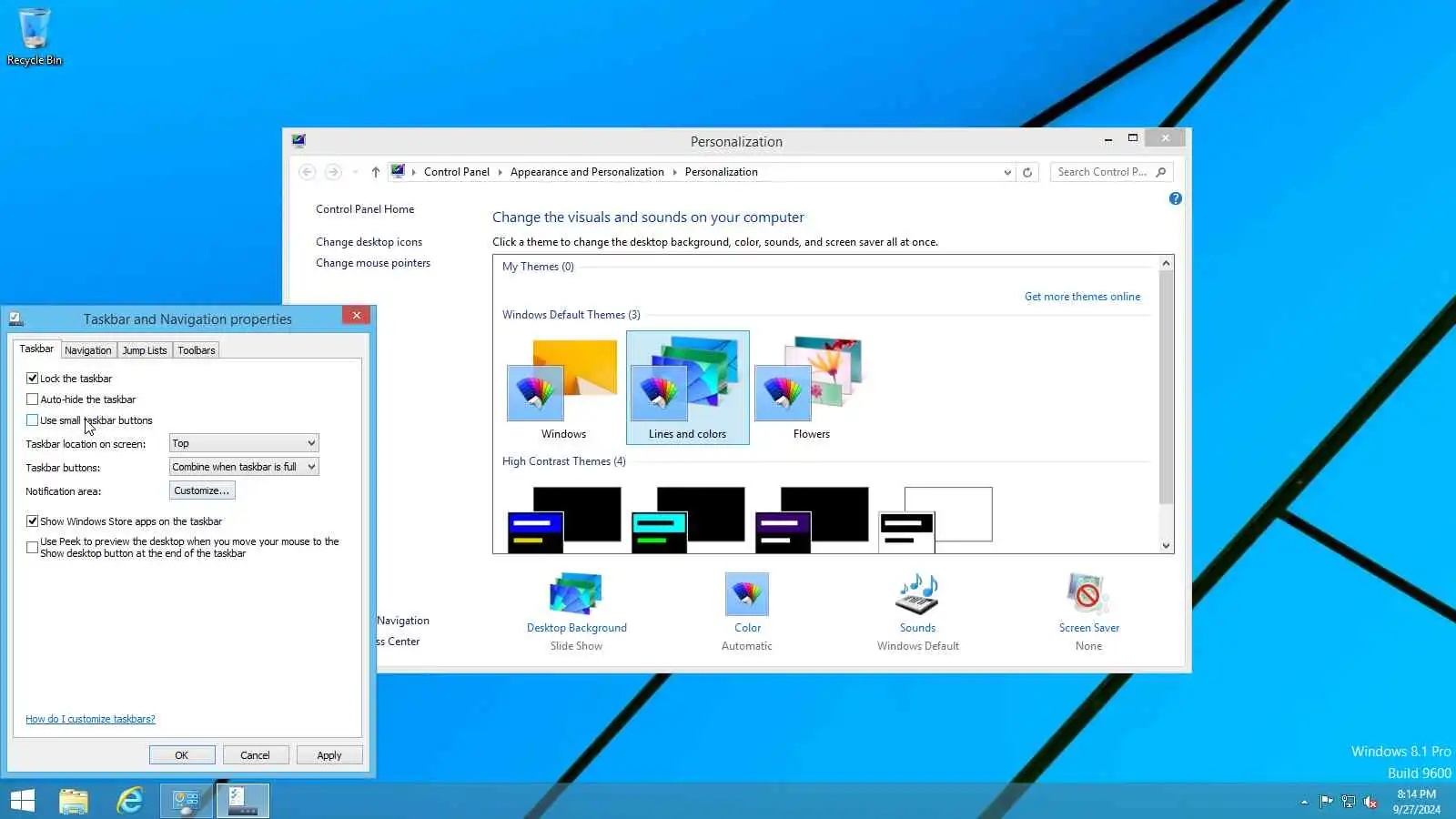Click the theme list scroll down arrow
Image resolution: width=1456 pixels, height=819 pixels.
(1167, 546)
